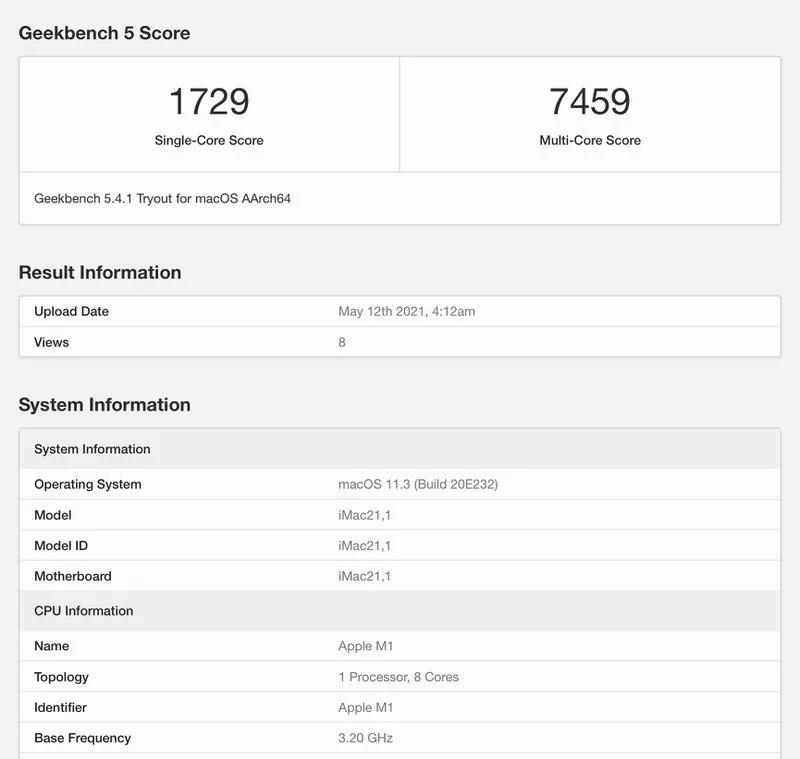Select the Views count of 8

click(340, 342)
